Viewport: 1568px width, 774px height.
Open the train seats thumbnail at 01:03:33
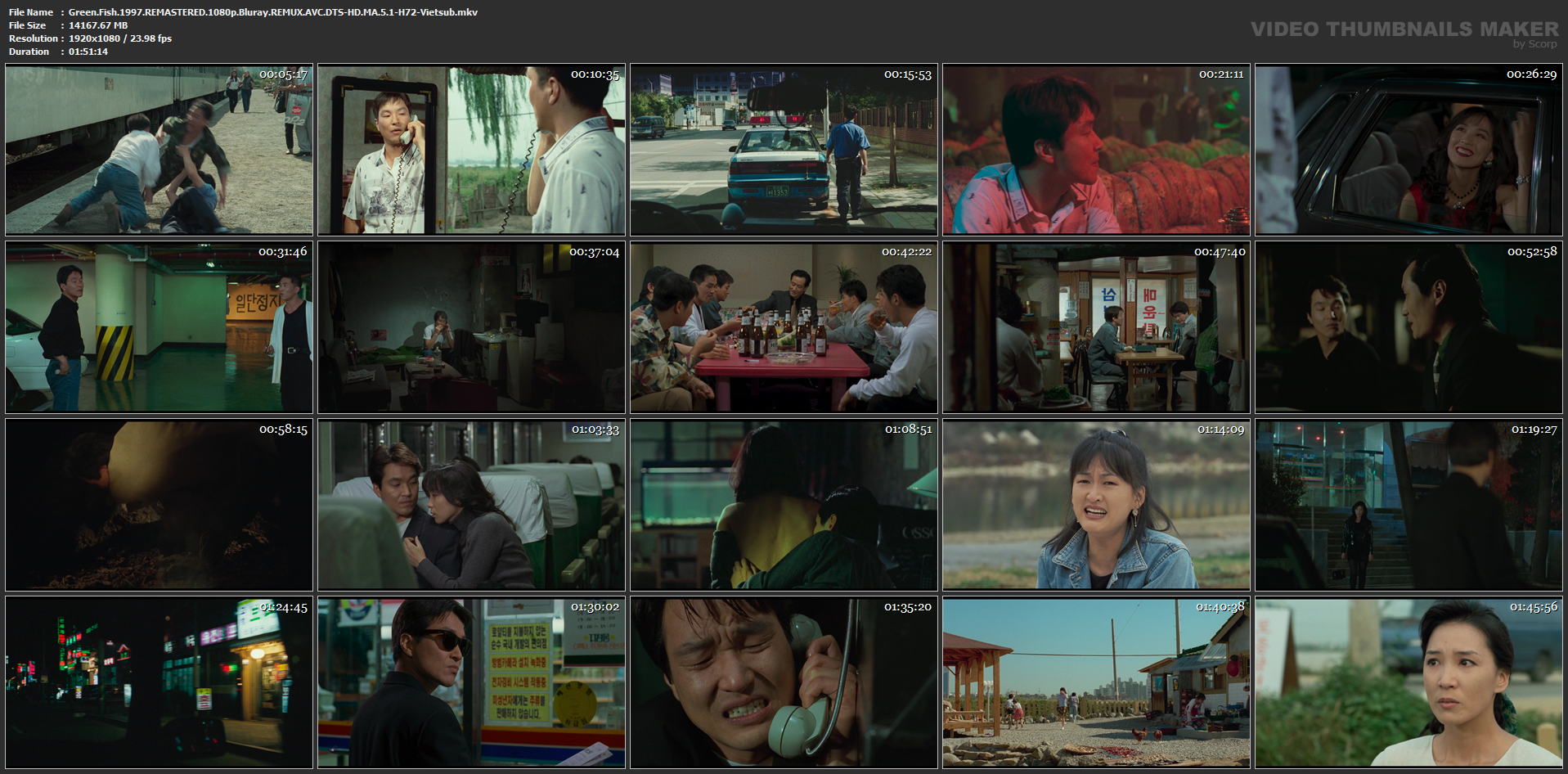coord(471,505)
